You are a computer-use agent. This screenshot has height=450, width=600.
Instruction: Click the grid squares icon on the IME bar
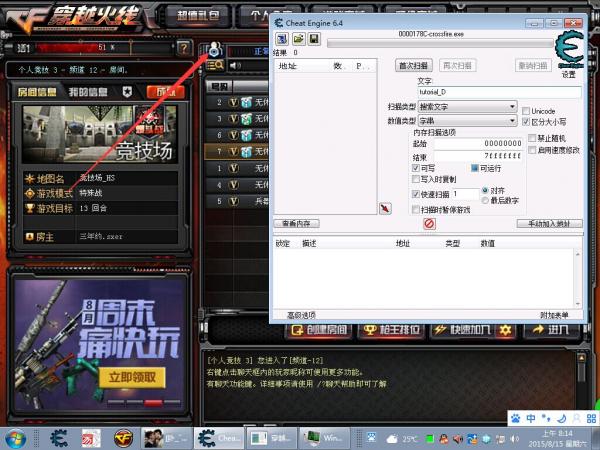click(x=591, y=418)
